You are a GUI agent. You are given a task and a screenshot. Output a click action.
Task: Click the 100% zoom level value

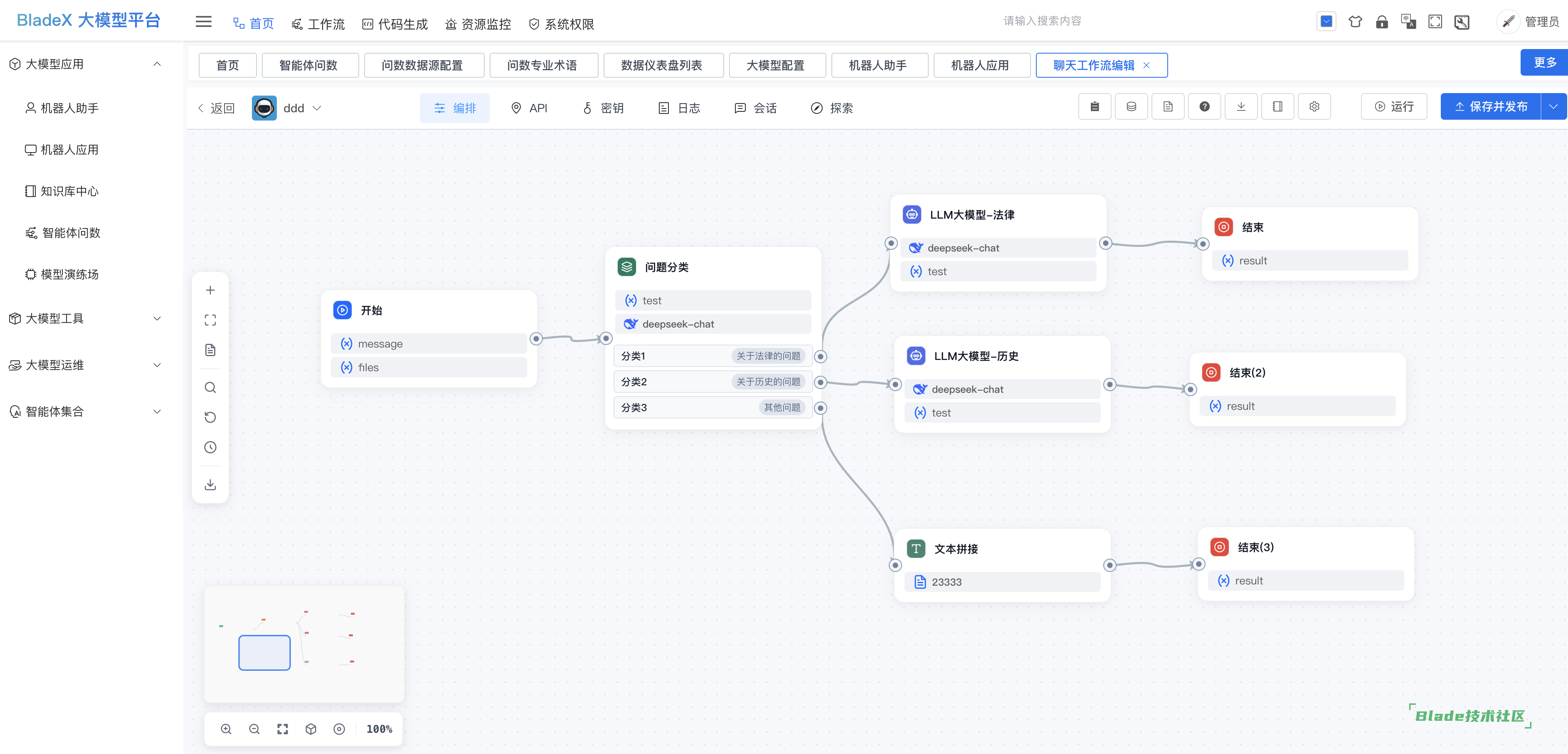pos(379,729)
